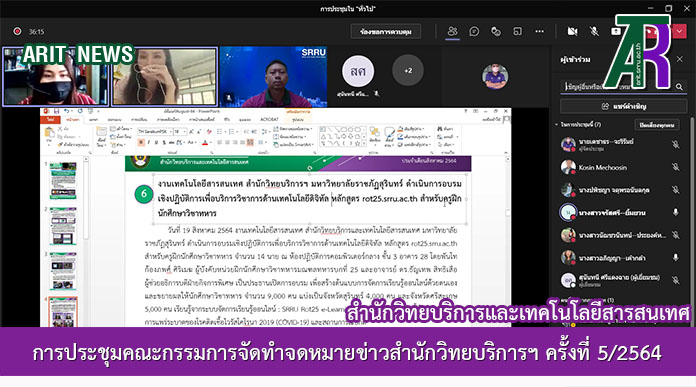Image resolution: width=696 pixels, height=387 pixels.
Task: Open the ACROBAT tab in PowerPoint ribbon
Action: pos(269,119)
